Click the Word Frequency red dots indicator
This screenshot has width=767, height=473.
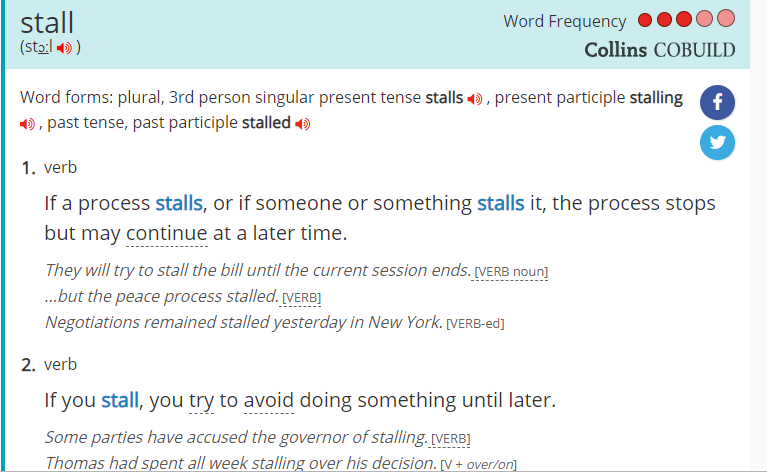pos(686,20)
